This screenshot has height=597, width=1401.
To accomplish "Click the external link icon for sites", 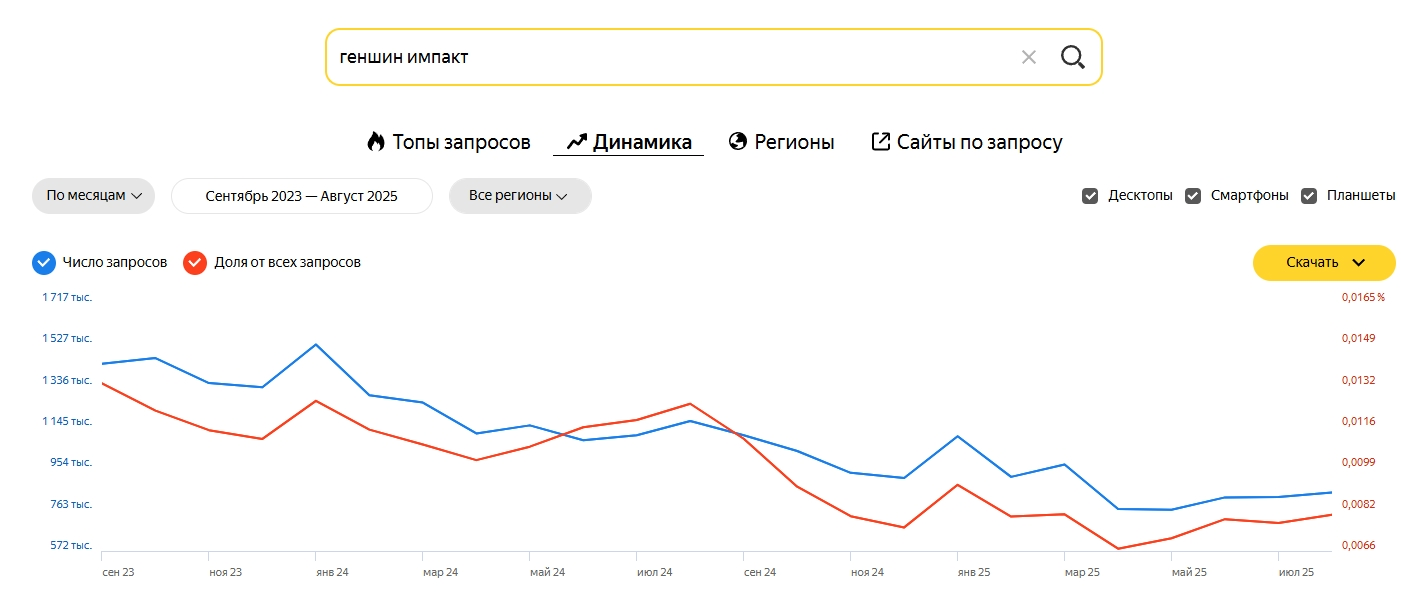I will pyautogui.click(x=880, y=142).
